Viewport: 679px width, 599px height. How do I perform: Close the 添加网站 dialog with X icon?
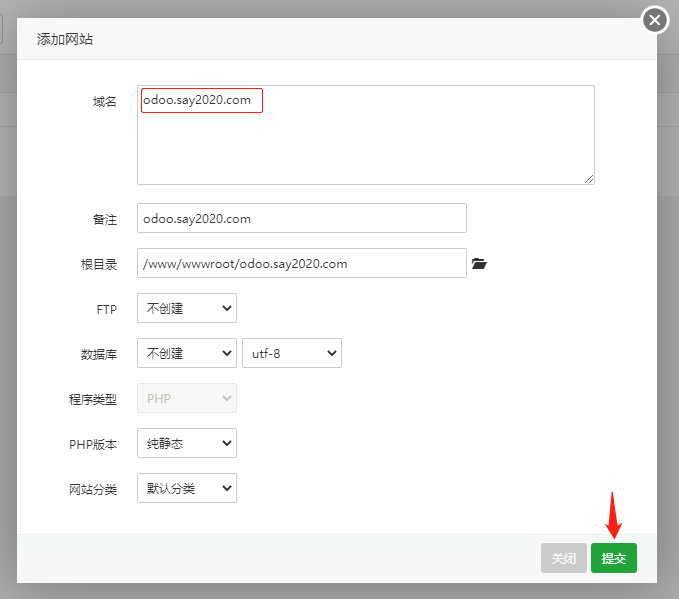tap(655, 20)
